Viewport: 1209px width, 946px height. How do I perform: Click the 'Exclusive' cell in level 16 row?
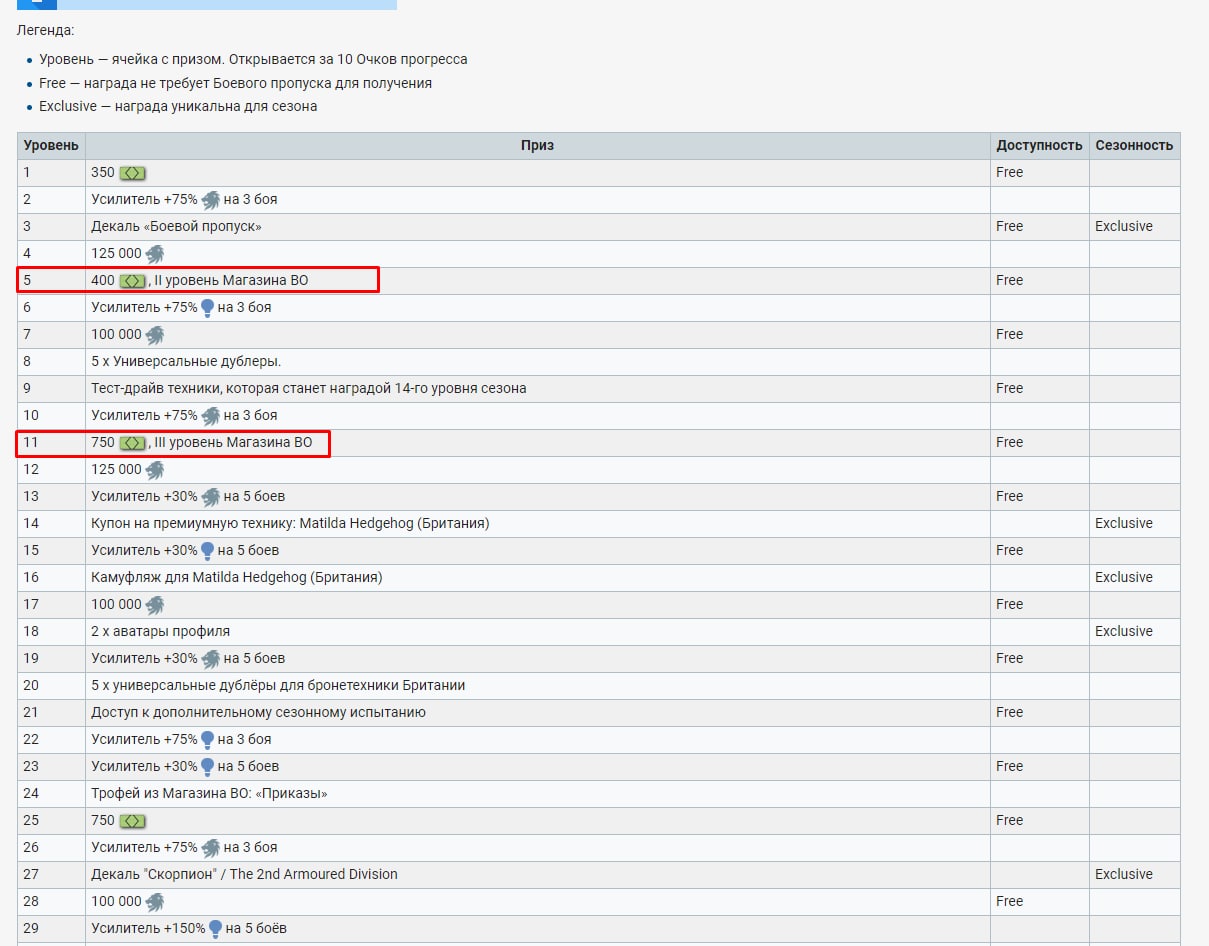click(x=1134, y=578)
